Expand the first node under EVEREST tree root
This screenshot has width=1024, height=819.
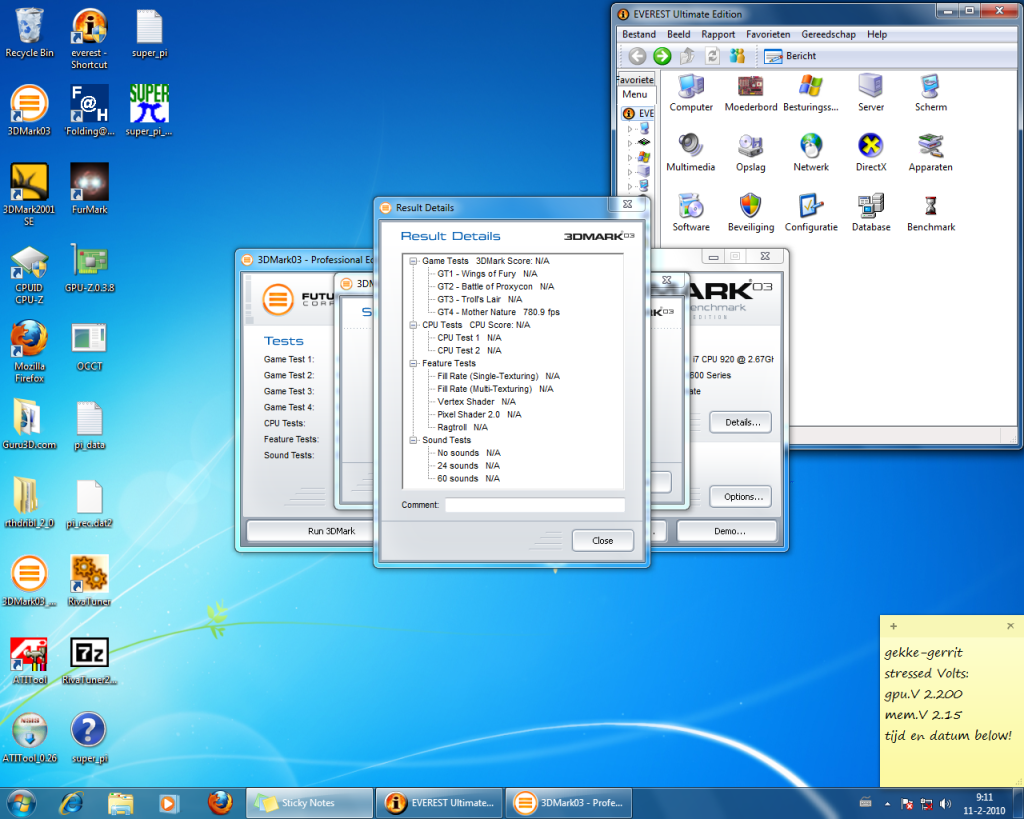(630, 129)
